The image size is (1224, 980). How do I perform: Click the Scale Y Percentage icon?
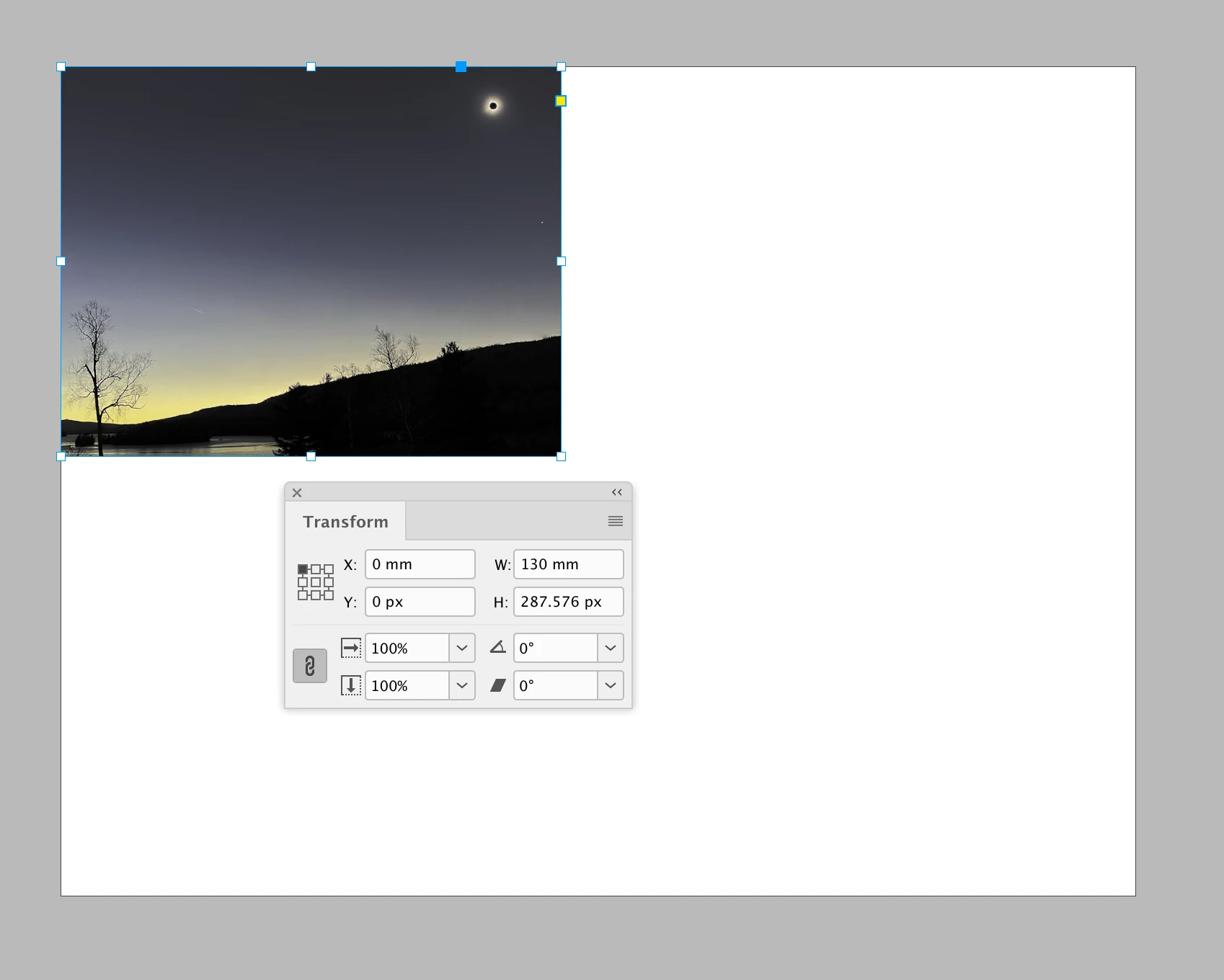pyautogui.click(x=351, y=685)
